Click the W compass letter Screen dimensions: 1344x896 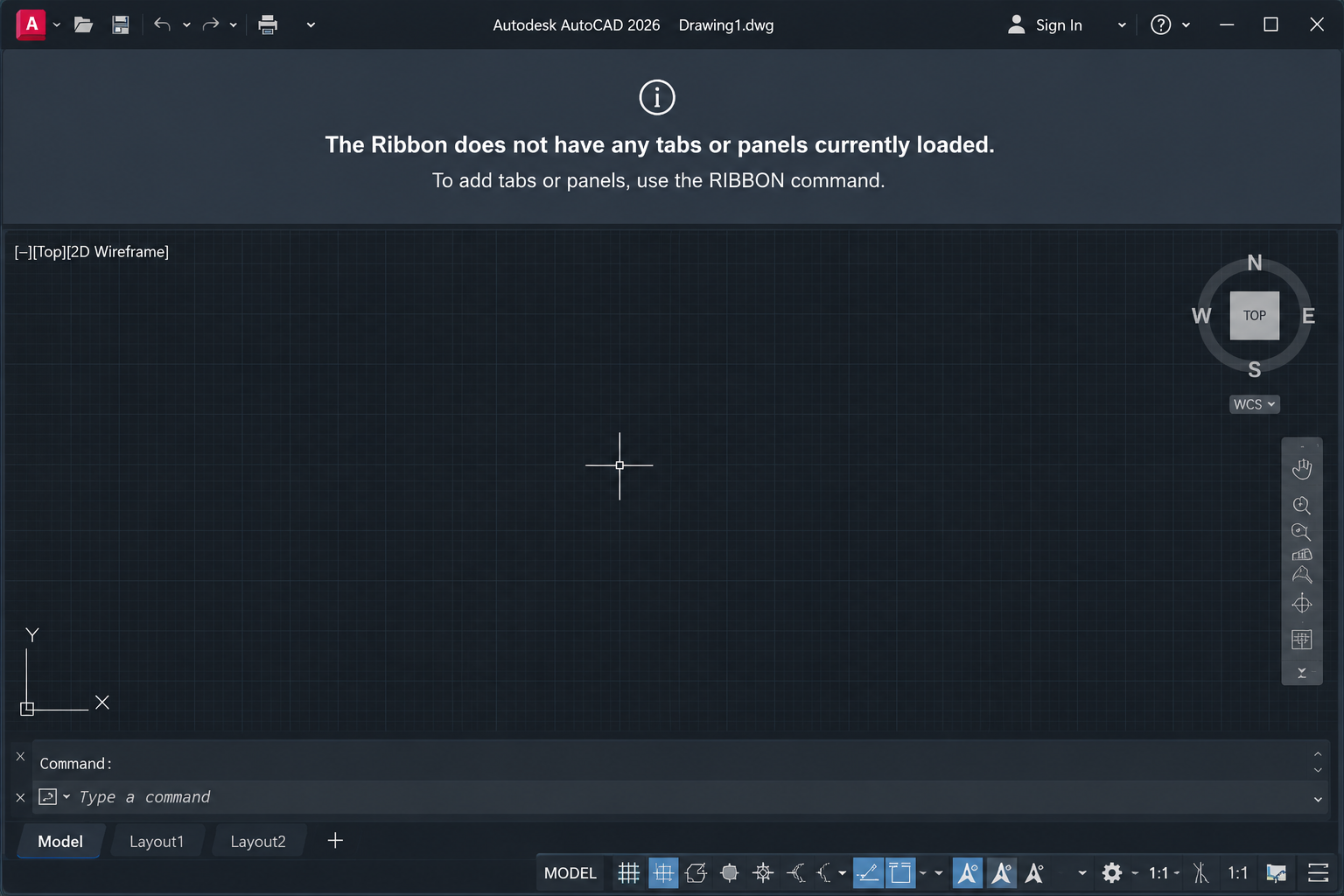tap(1201, 316)
